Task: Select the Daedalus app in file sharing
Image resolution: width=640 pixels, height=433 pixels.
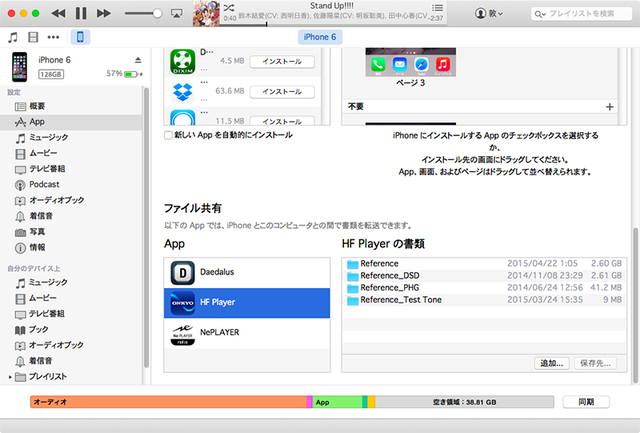Action: click(247, 271)
